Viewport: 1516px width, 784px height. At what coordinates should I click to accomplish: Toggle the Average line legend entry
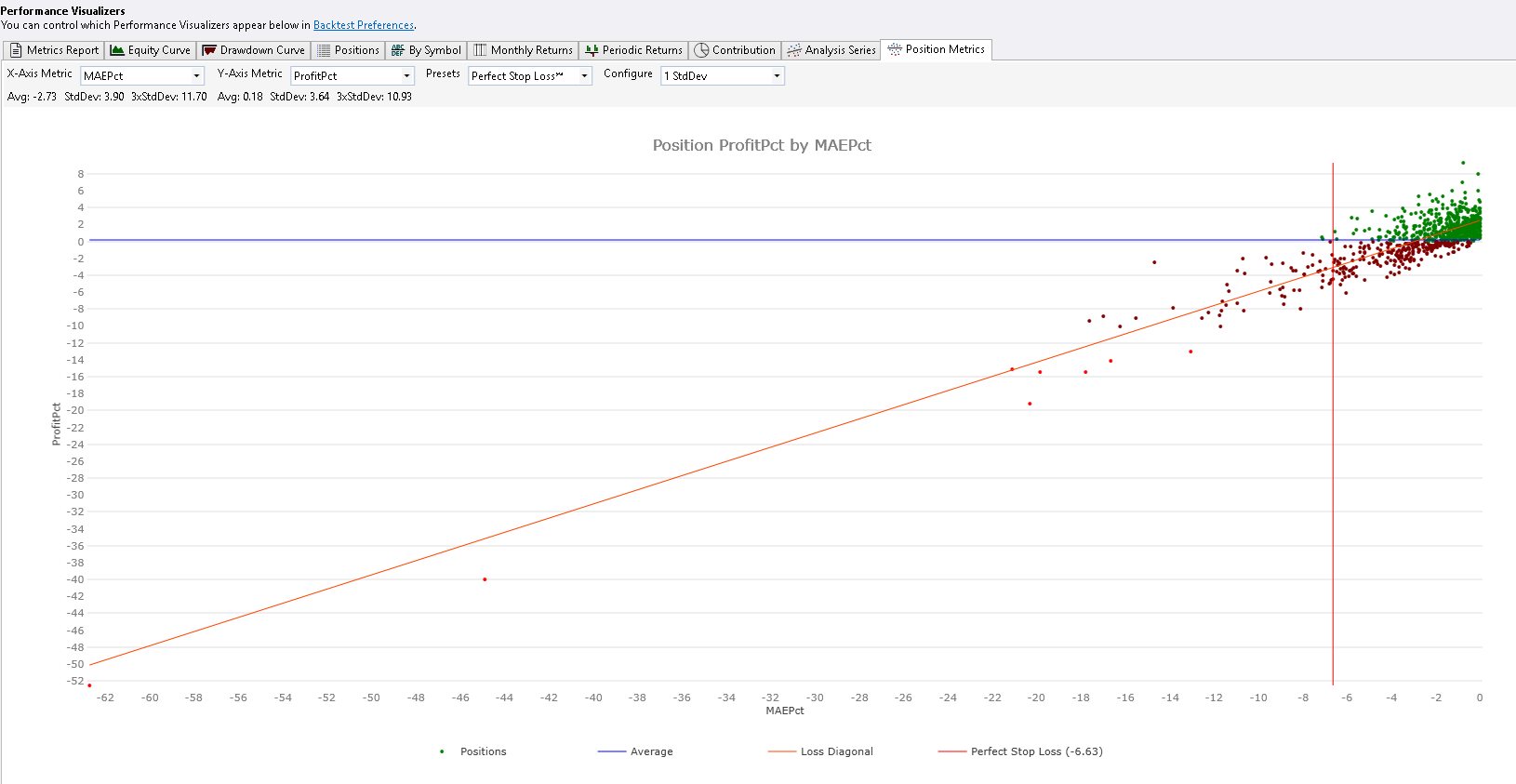click(x=651, y=751)
